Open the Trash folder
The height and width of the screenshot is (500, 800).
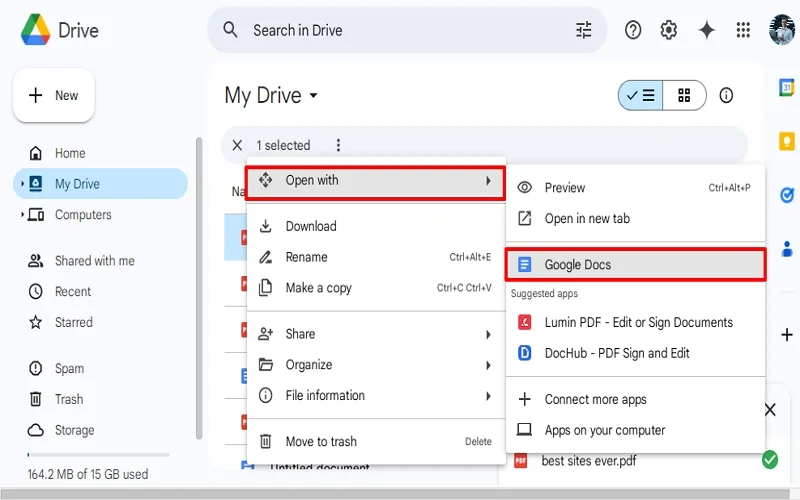point(100,399)
